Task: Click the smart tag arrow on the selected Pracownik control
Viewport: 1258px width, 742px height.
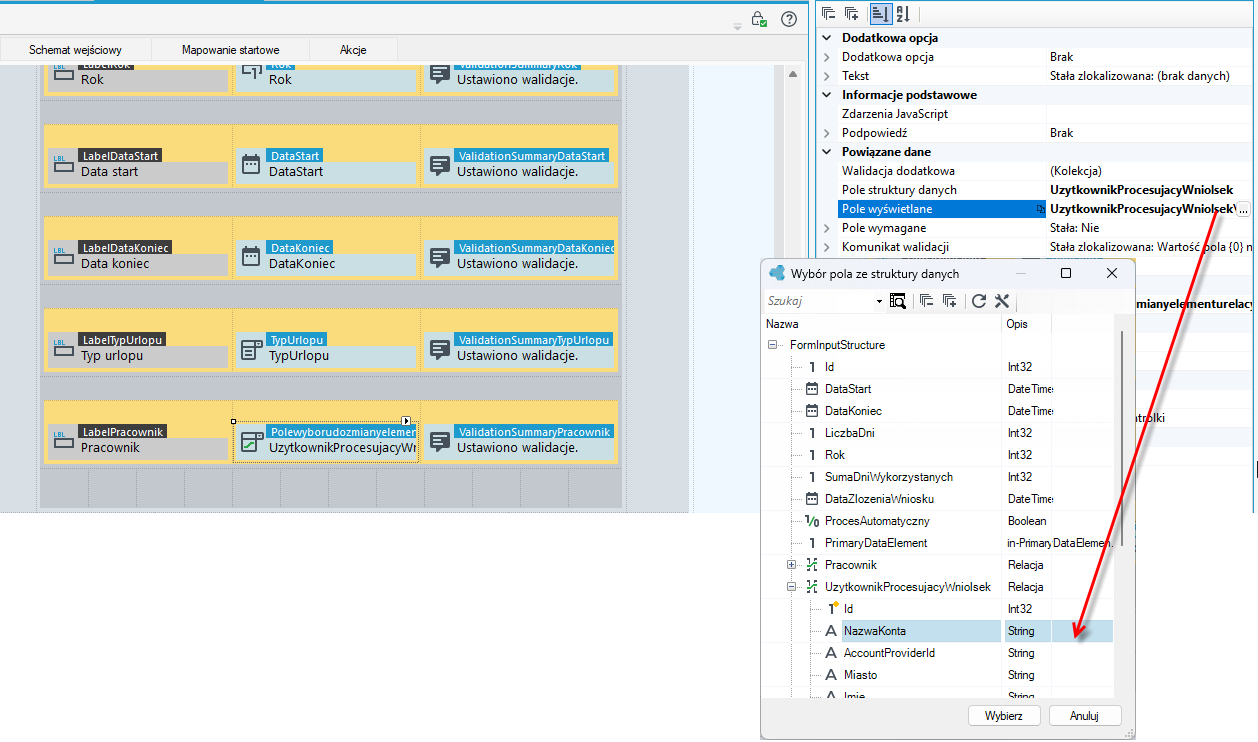Action: click(x=407, y=421)
